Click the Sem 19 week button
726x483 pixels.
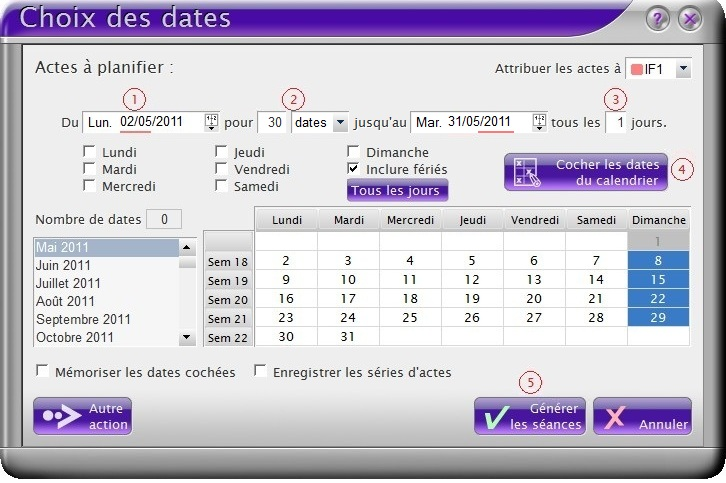tap(228, 281)
